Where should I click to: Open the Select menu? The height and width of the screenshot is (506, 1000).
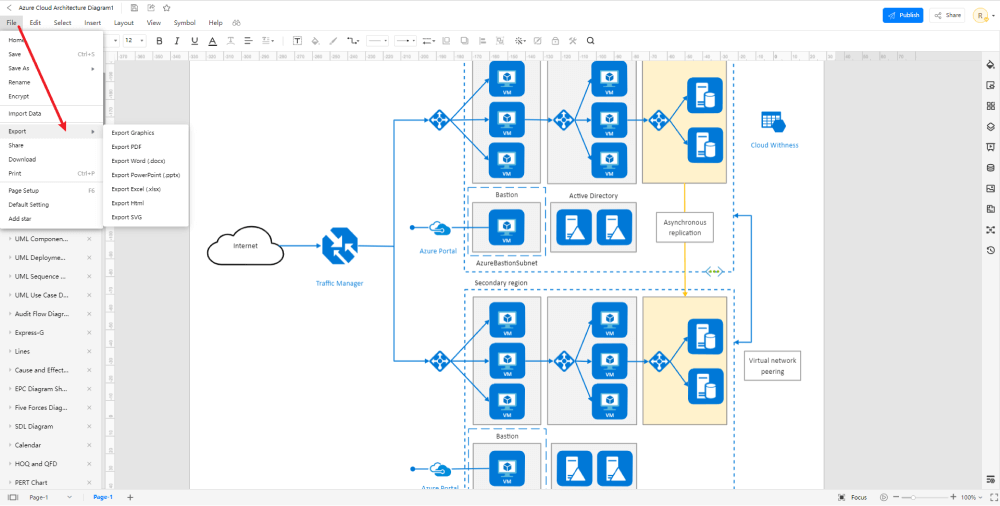(62, 22)
